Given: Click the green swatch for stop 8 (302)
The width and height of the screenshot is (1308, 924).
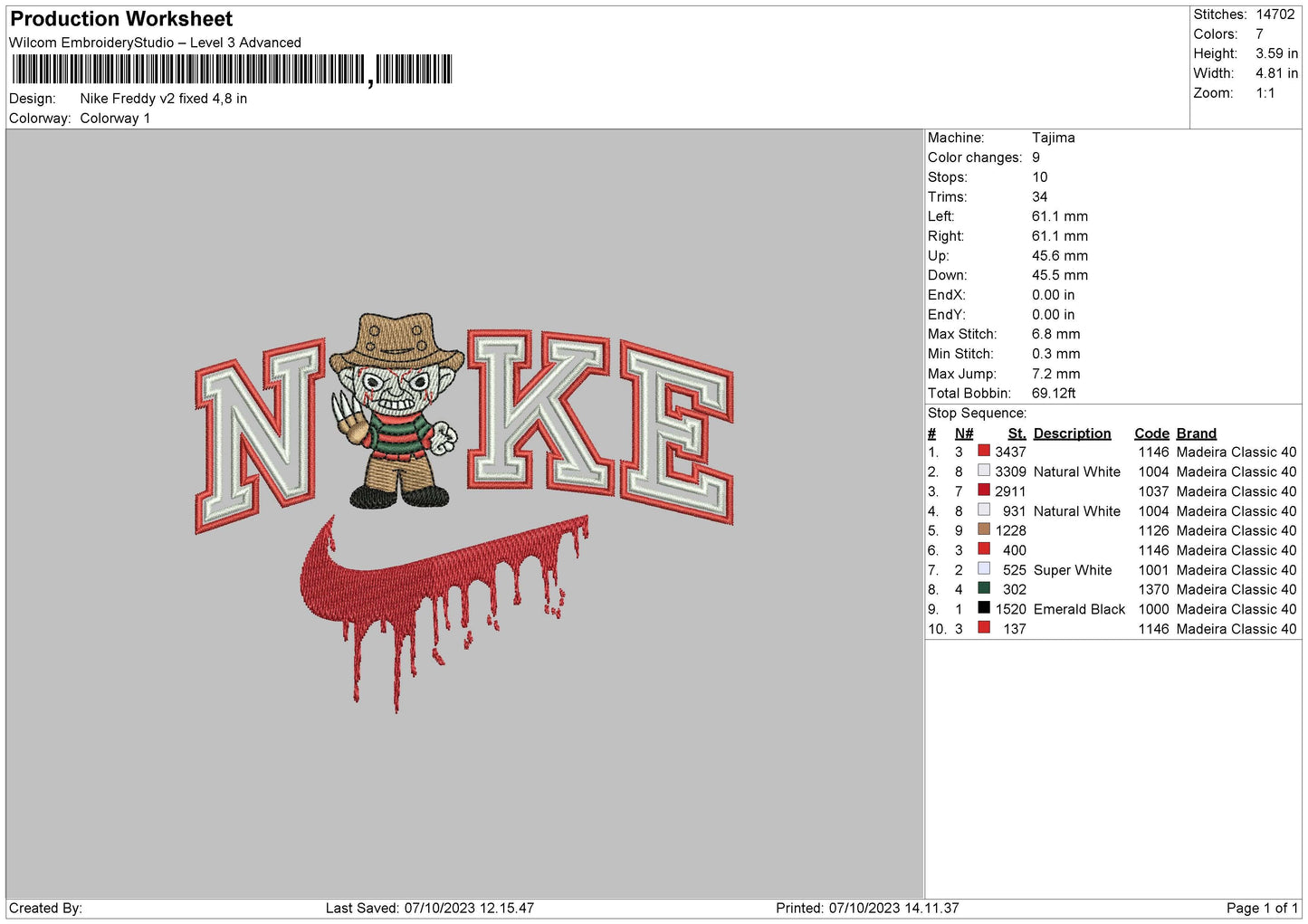Looking at the screenshot, I should pos(984,588).
